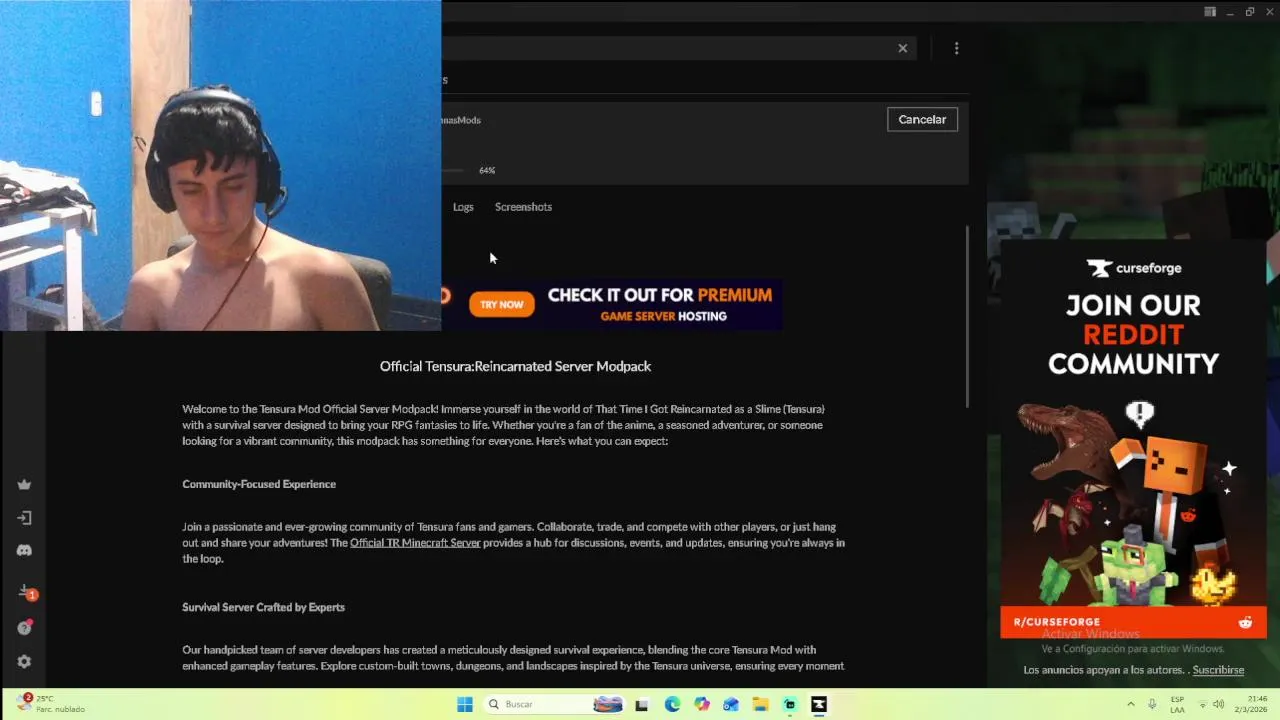Maximize the CurseForge window
1280x720 pixels.
coord(1250,12)
